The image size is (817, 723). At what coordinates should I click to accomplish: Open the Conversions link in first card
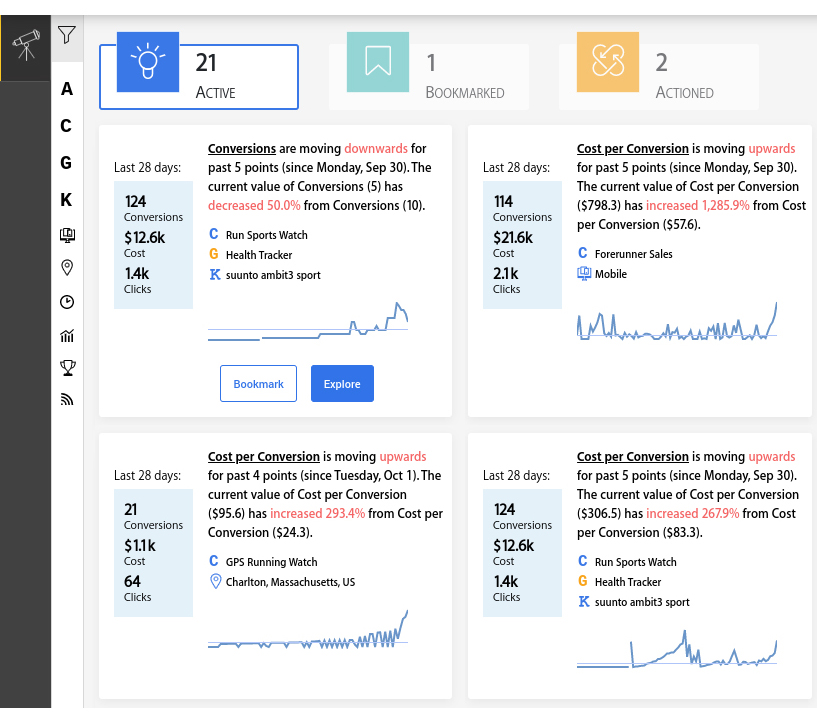coord(242,148)
